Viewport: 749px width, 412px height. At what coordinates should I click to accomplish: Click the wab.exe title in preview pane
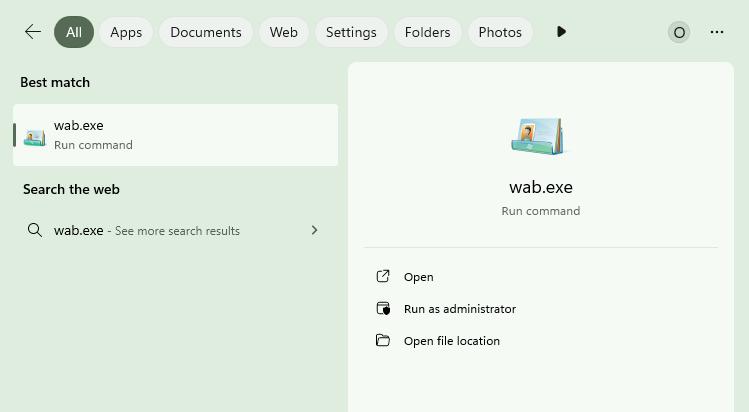(x=540, y=187)
